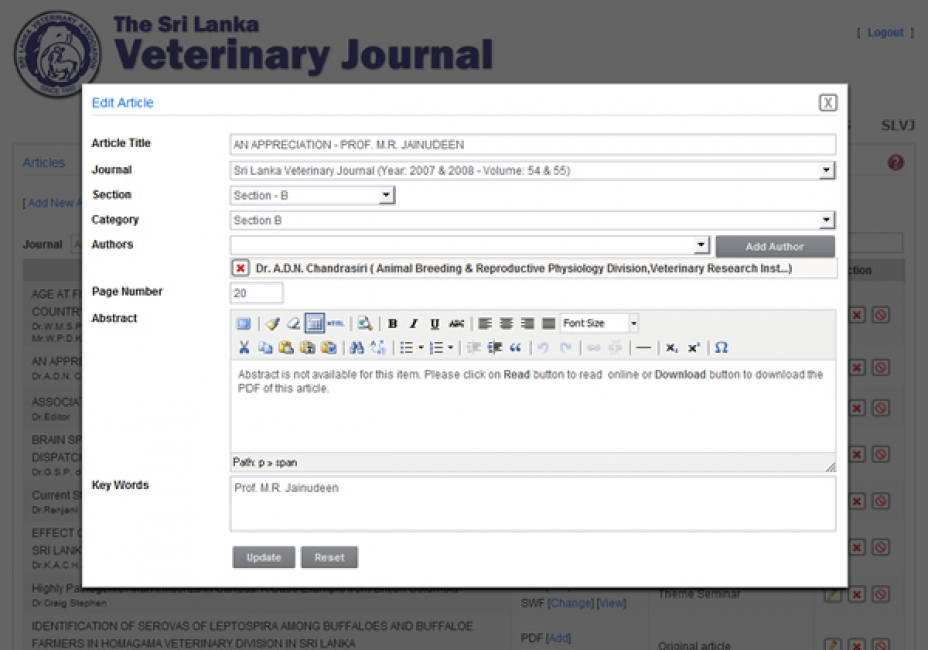This screenshot has width=928, height=650.
Task: Click inside the Abstract text body
Action: (532, 406)
